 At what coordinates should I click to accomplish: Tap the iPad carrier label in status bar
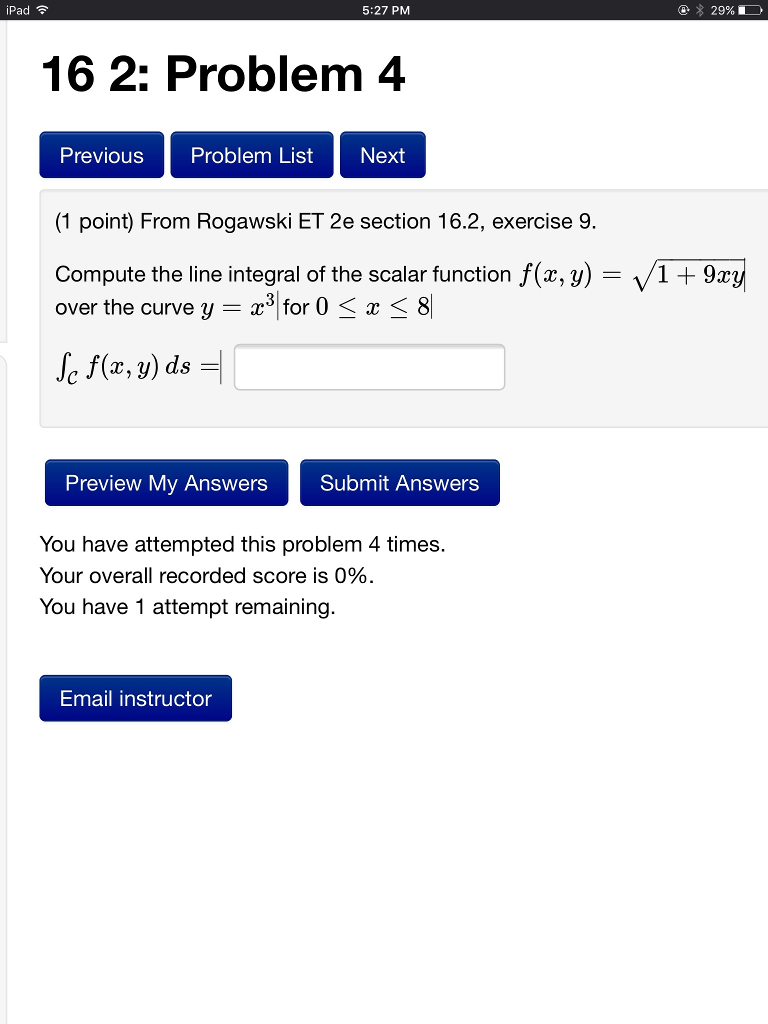click(18, 10)
